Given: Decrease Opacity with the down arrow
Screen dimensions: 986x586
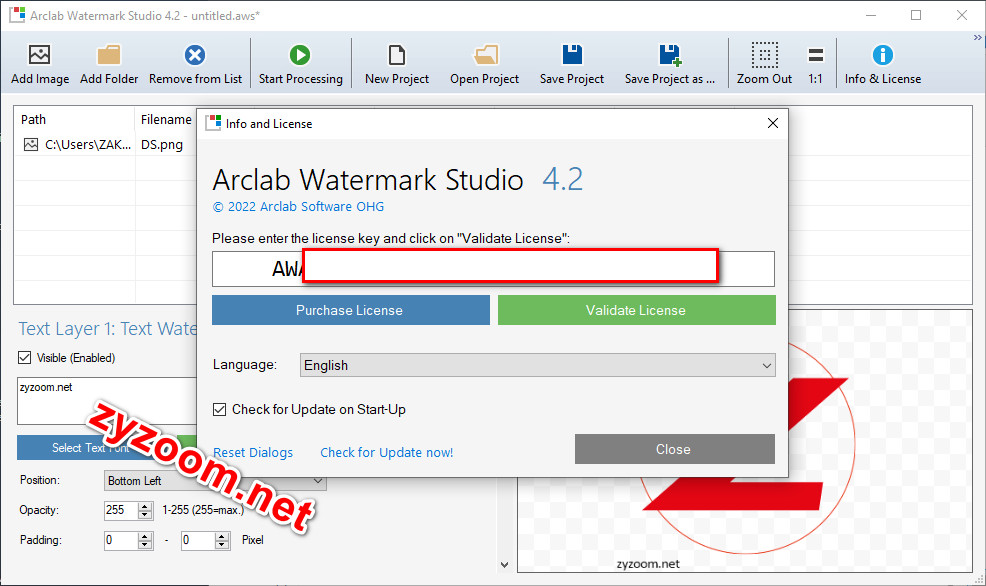Looking at the screenshot, I should (145, 515).
